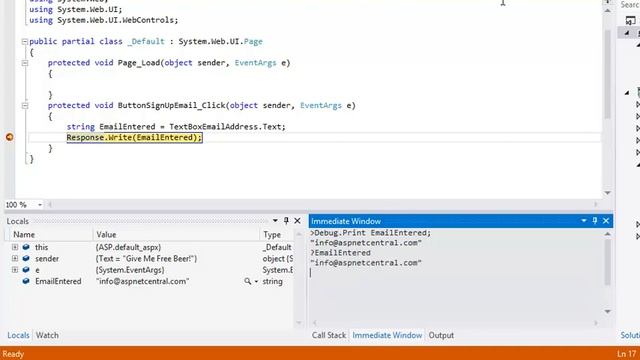Switch to the Watch tab
The width and height of the screenshot is (640, 360).
(x=47, y=335)
